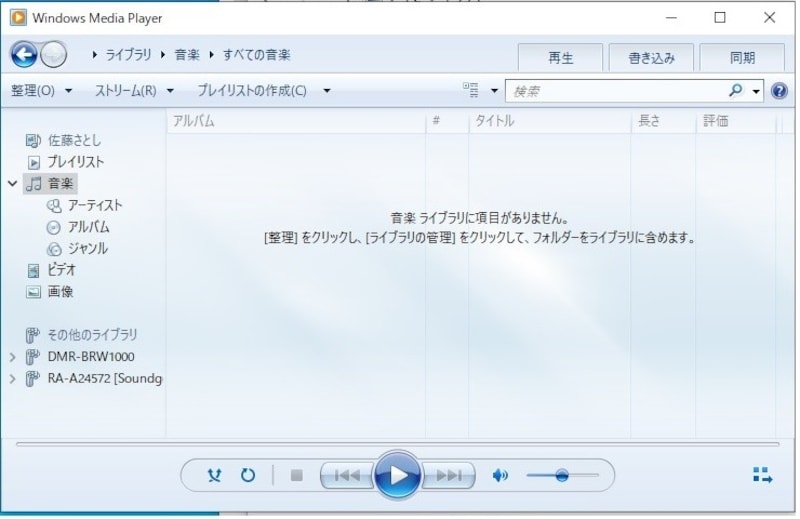Select 音楽 in sidebar
Image resolution: width=800 pixels, height=519 pixels.
pos(50,184)
